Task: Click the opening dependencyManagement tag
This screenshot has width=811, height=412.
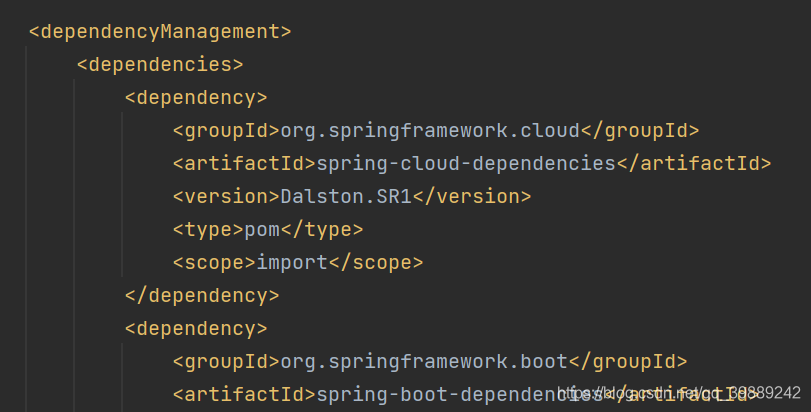Action: point(160,32)
